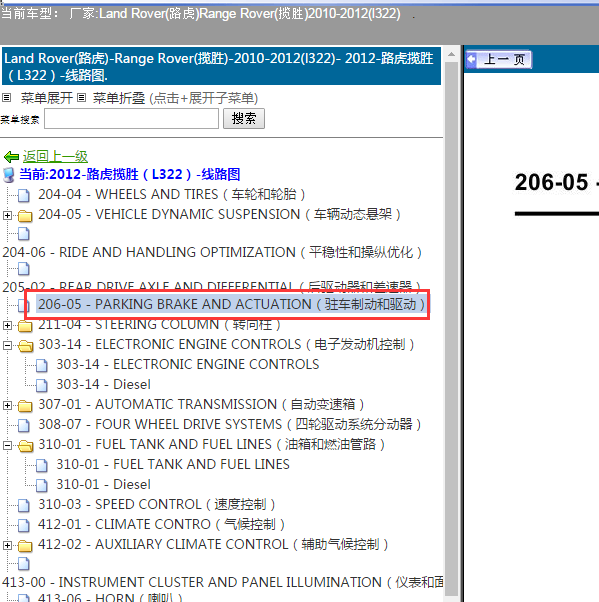Click the left panel scrollbar up arrow
This screenshot has width=599, height=602.
tap(452, 55)
